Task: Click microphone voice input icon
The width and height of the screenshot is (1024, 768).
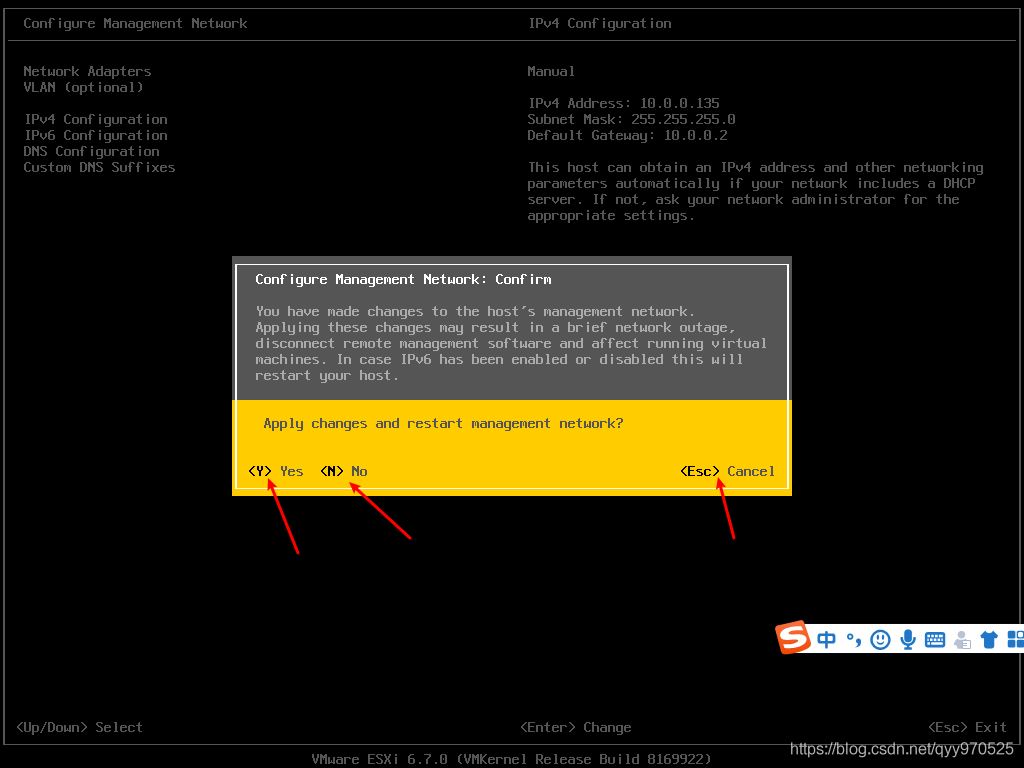Action: click(908, 639)
